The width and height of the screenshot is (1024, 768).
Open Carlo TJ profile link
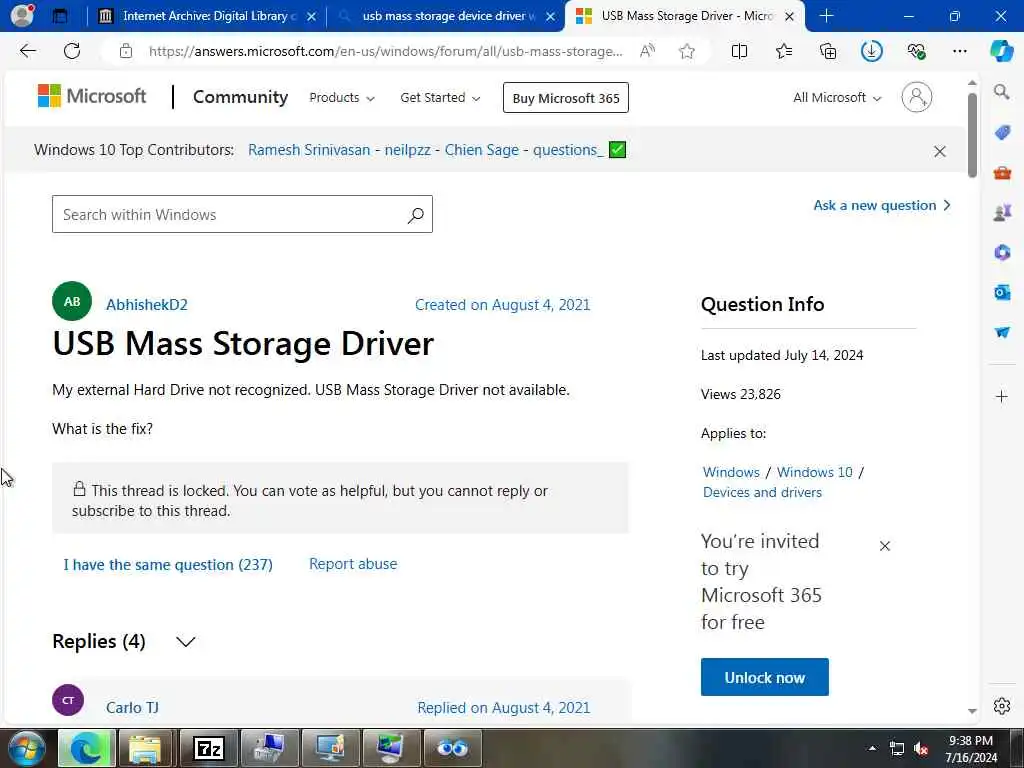(x=133, y=708)
